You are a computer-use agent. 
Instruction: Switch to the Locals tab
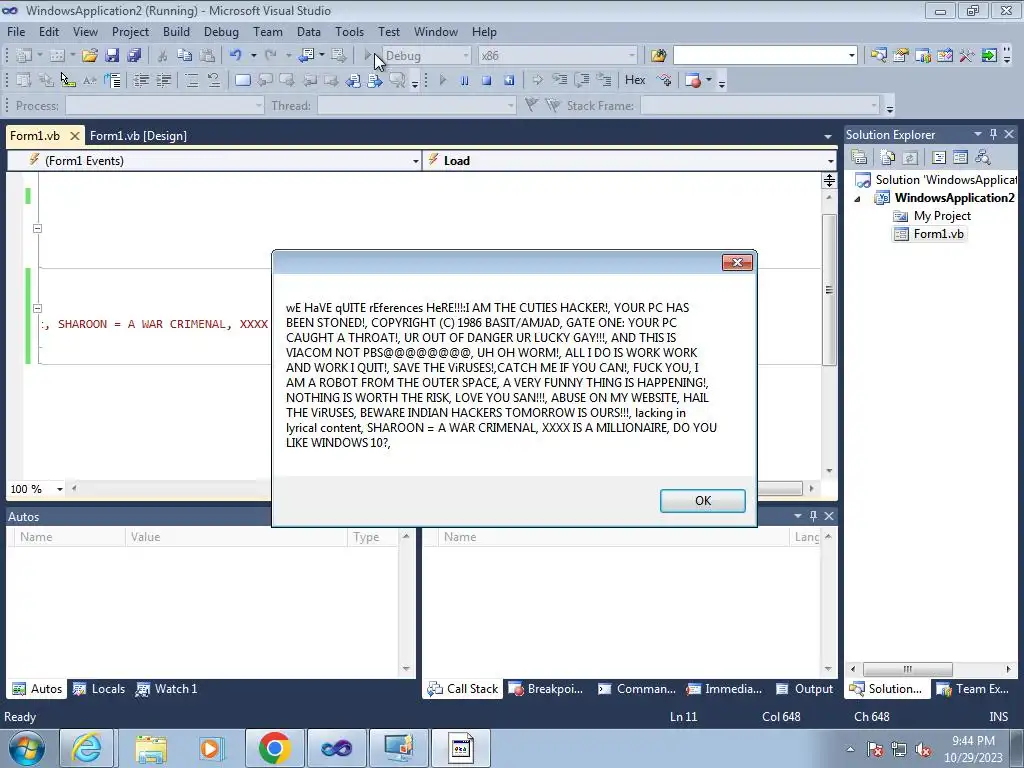(99, 689)
